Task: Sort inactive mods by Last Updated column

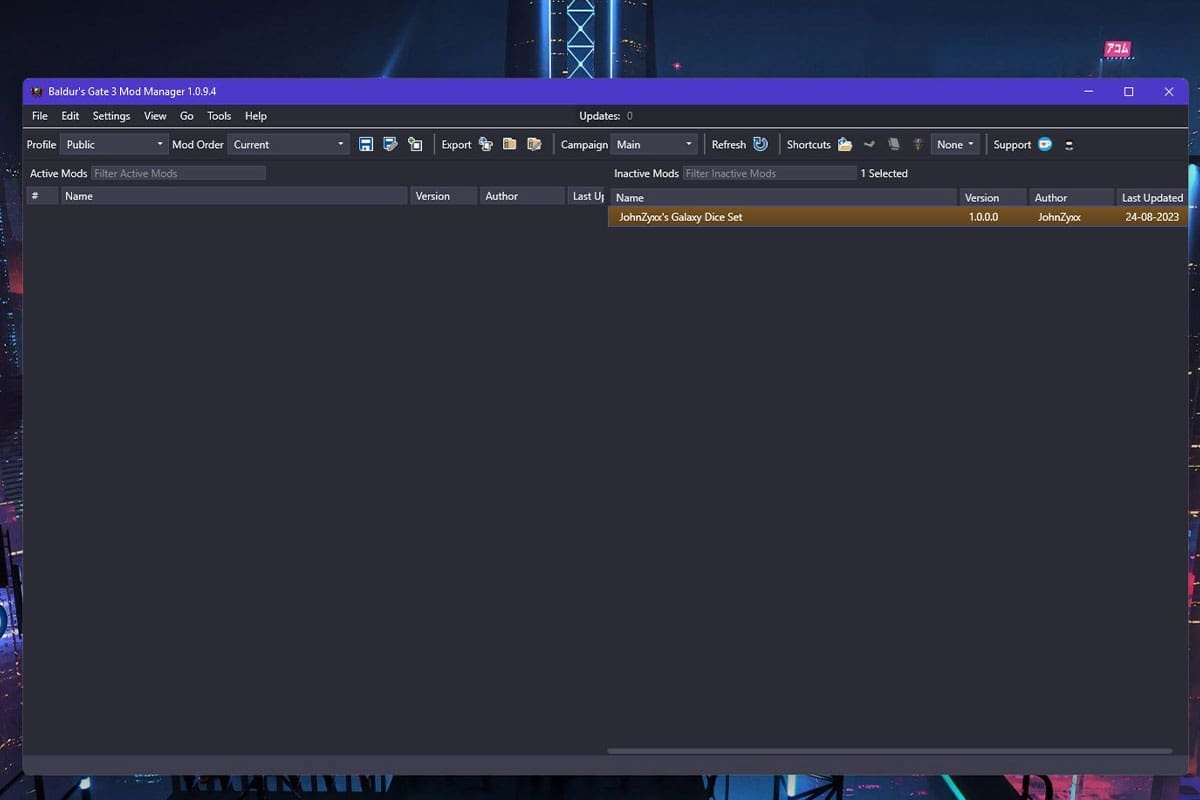Action: click(1151, 198)
